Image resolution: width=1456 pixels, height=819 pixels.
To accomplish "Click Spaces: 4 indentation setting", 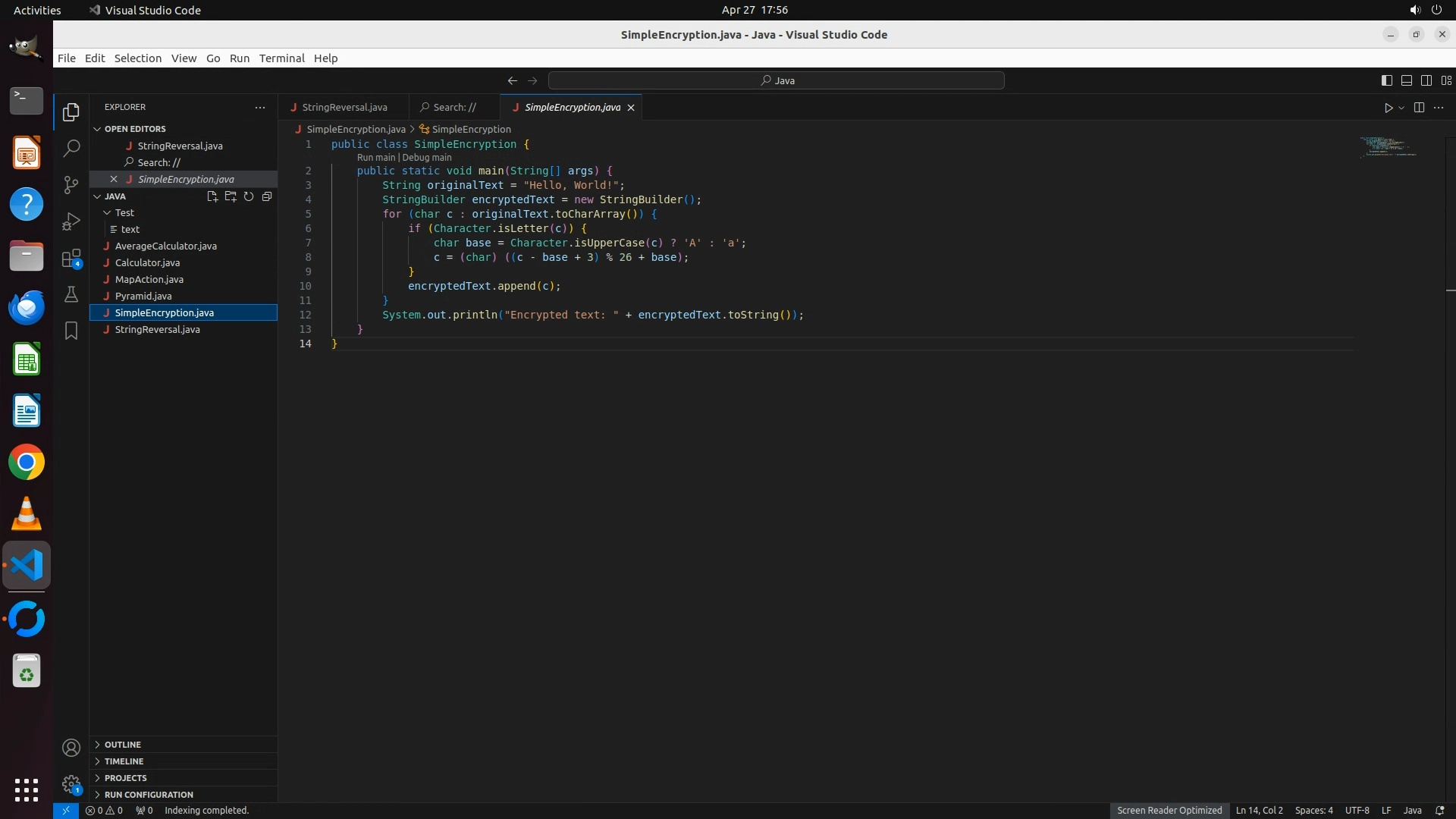I will click(1313, 810).
